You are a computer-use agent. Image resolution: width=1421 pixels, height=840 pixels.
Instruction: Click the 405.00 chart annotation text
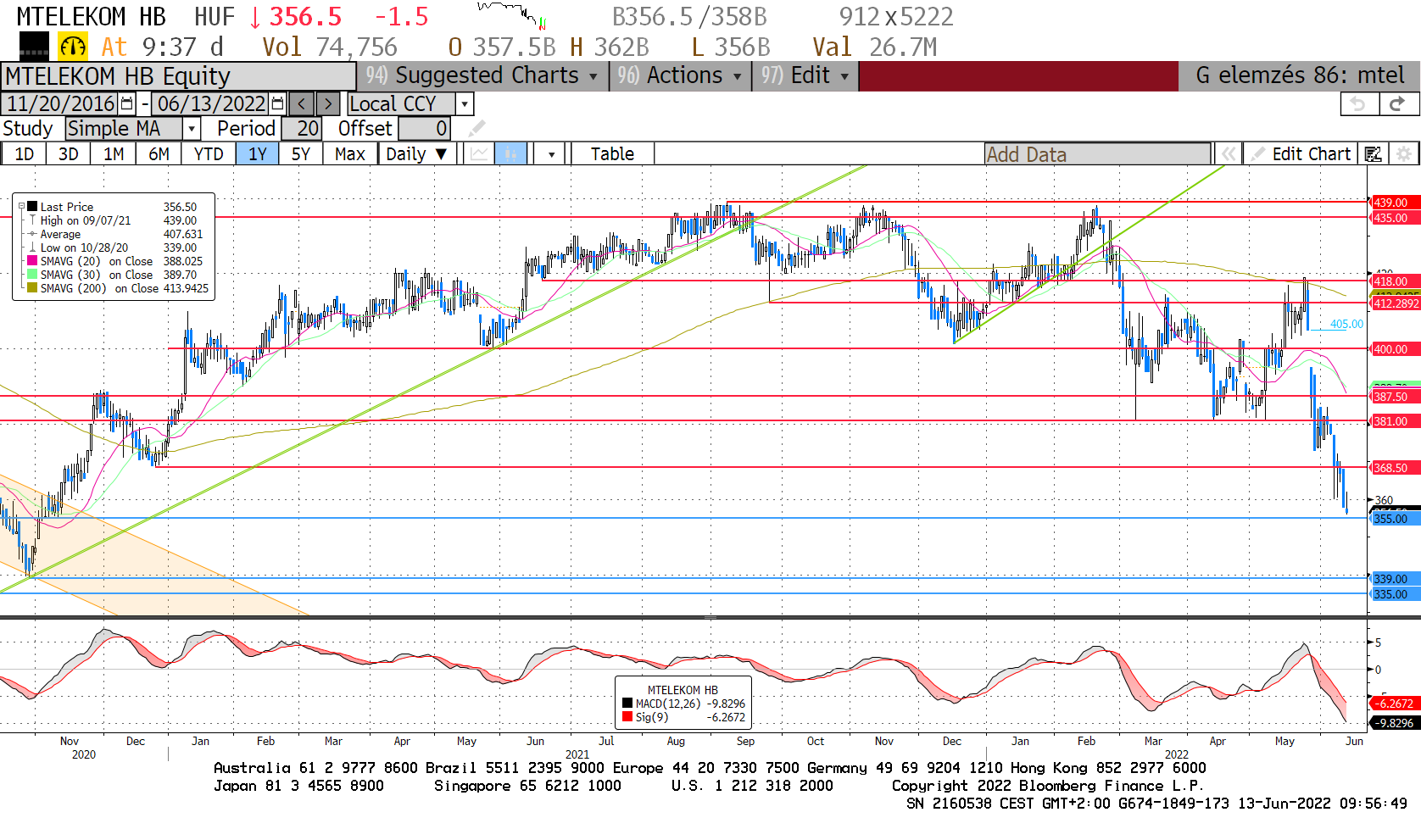tap(1346, 324)
